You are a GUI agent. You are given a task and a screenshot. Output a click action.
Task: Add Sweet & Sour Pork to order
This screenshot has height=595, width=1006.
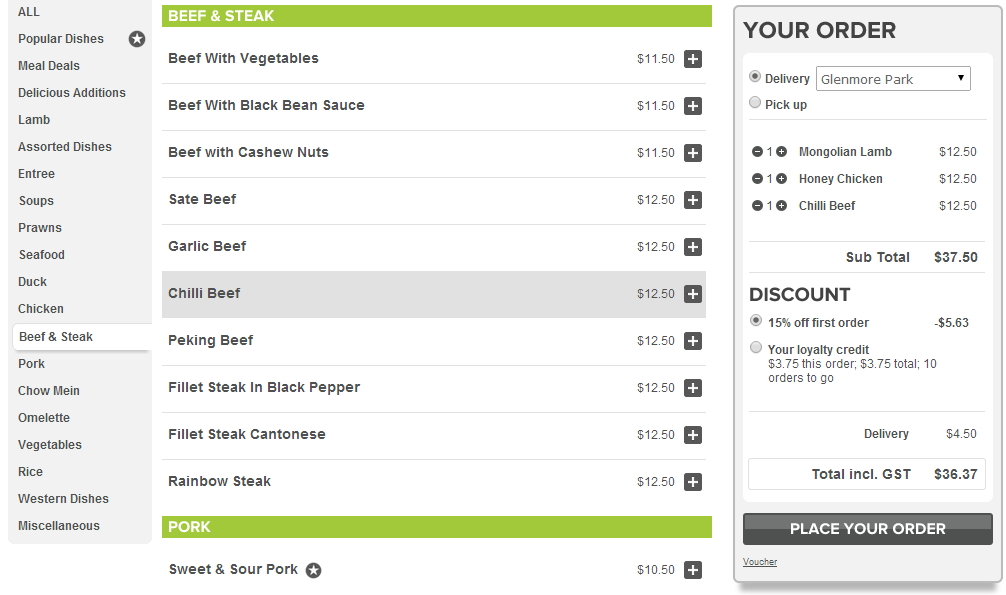pos(693,570)
